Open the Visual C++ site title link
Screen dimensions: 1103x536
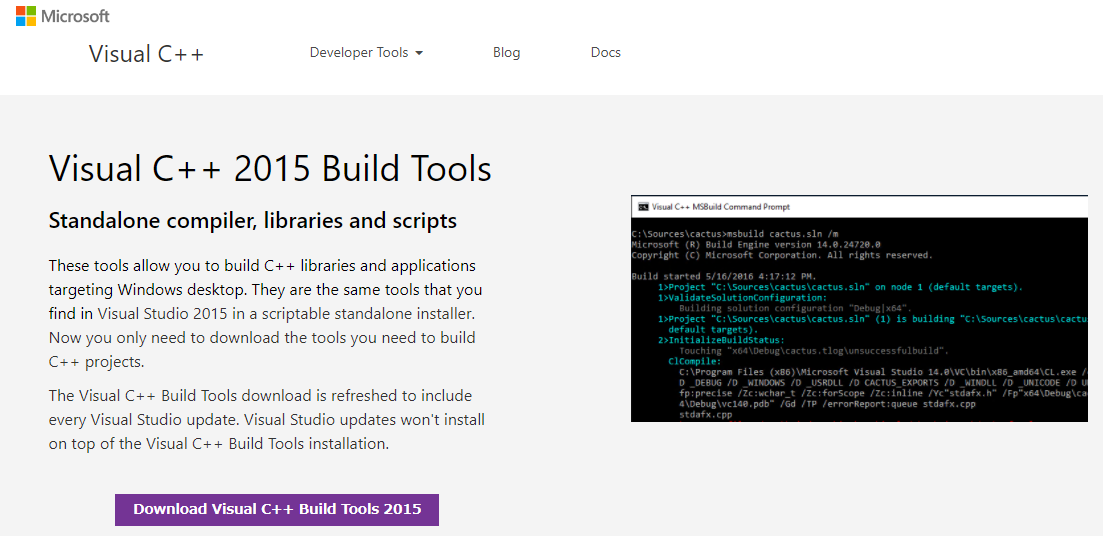pos(146,54)
